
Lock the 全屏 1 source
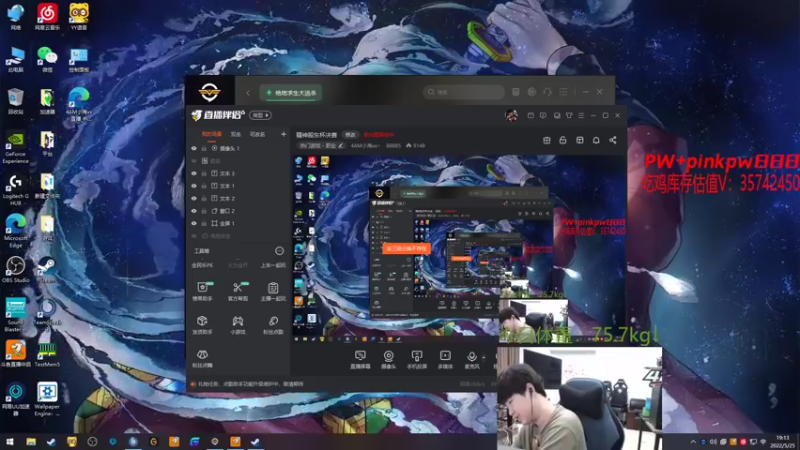click(x=204, y=223)
